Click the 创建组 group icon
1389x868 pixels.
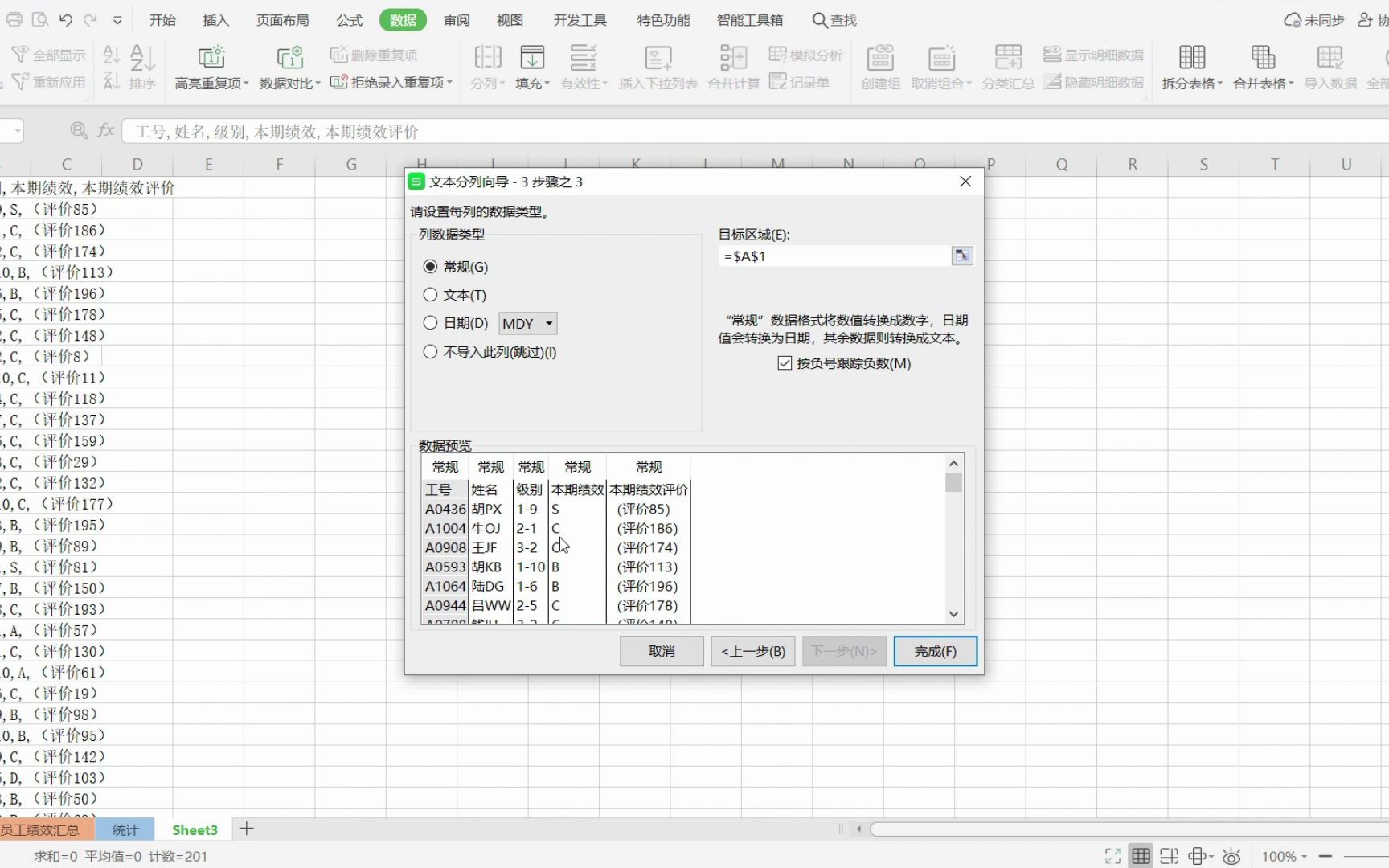pos(880,58)
